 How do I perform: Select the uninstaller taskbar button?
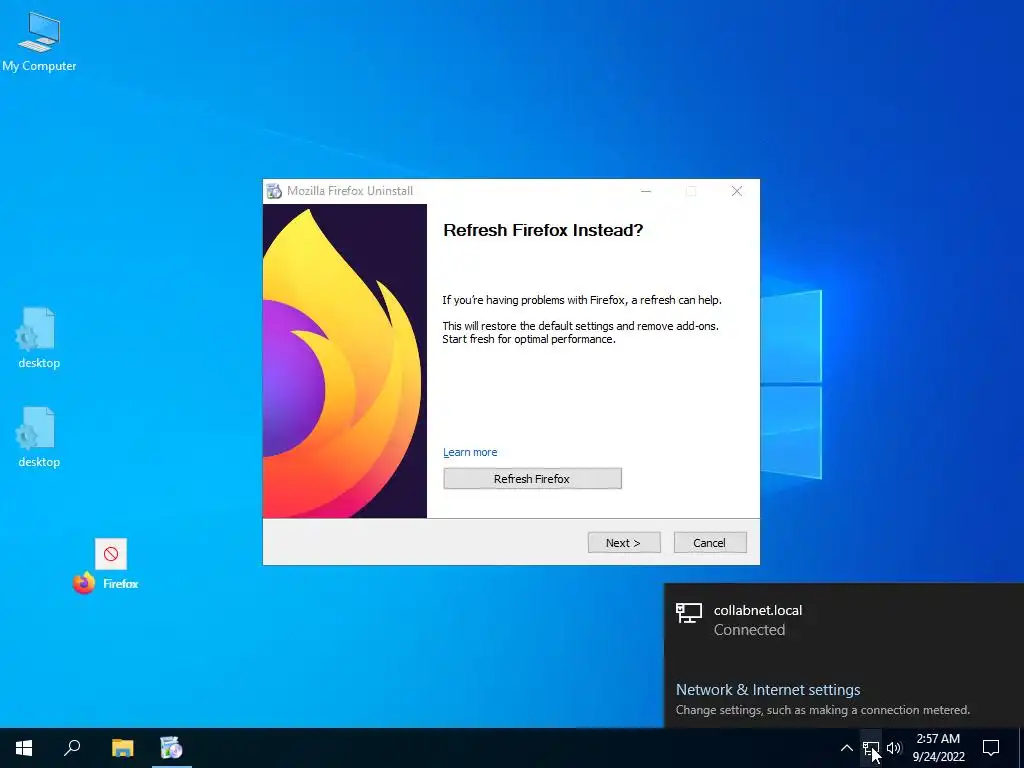tap(171, 748)
